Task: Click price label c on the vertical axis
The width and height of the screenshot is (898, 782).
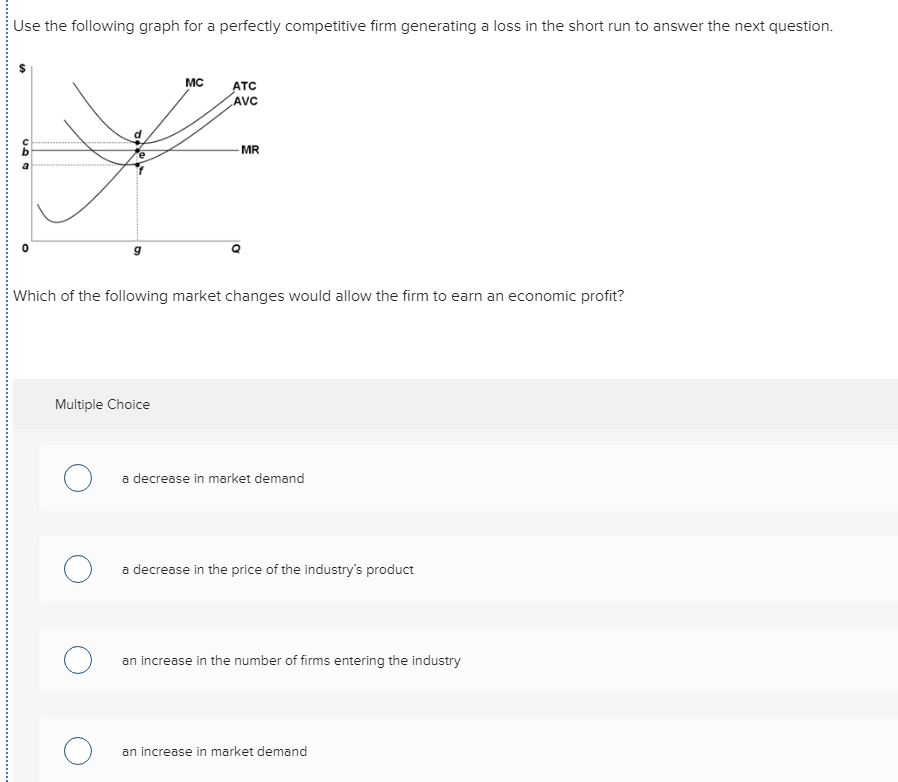Action: coord(26,142)
